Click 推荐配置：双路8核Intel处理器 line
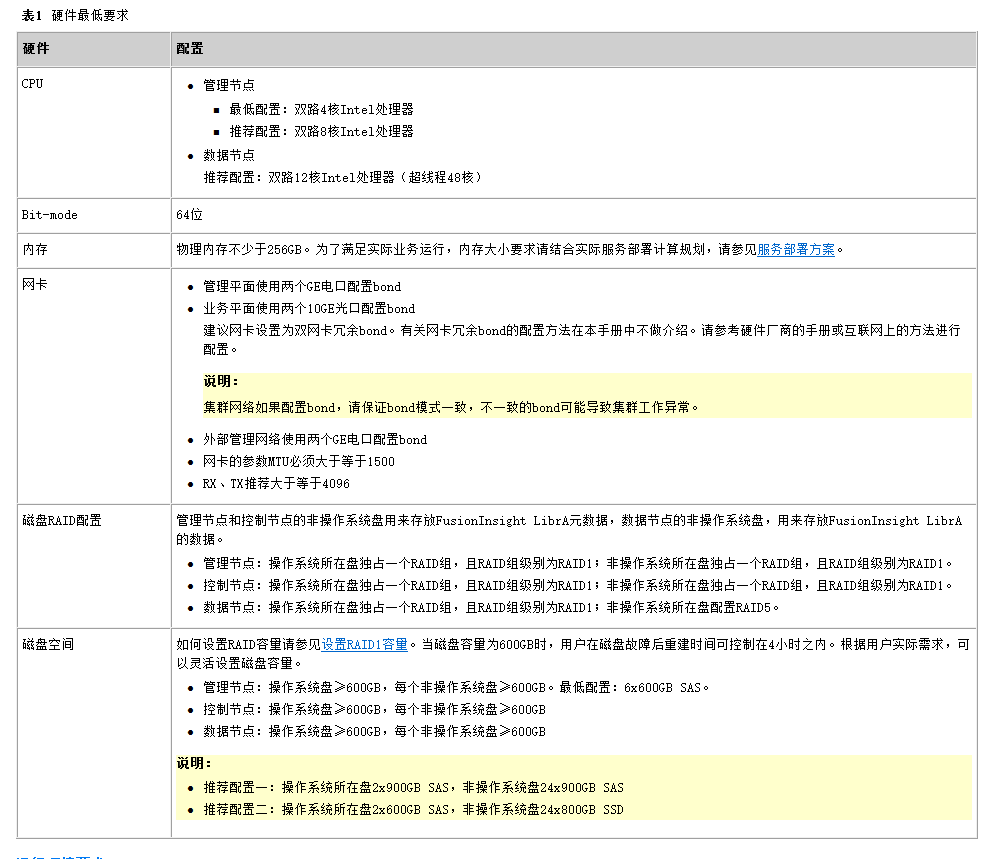The width and height of the screenshot is (991, 859). tap(321, 131)
